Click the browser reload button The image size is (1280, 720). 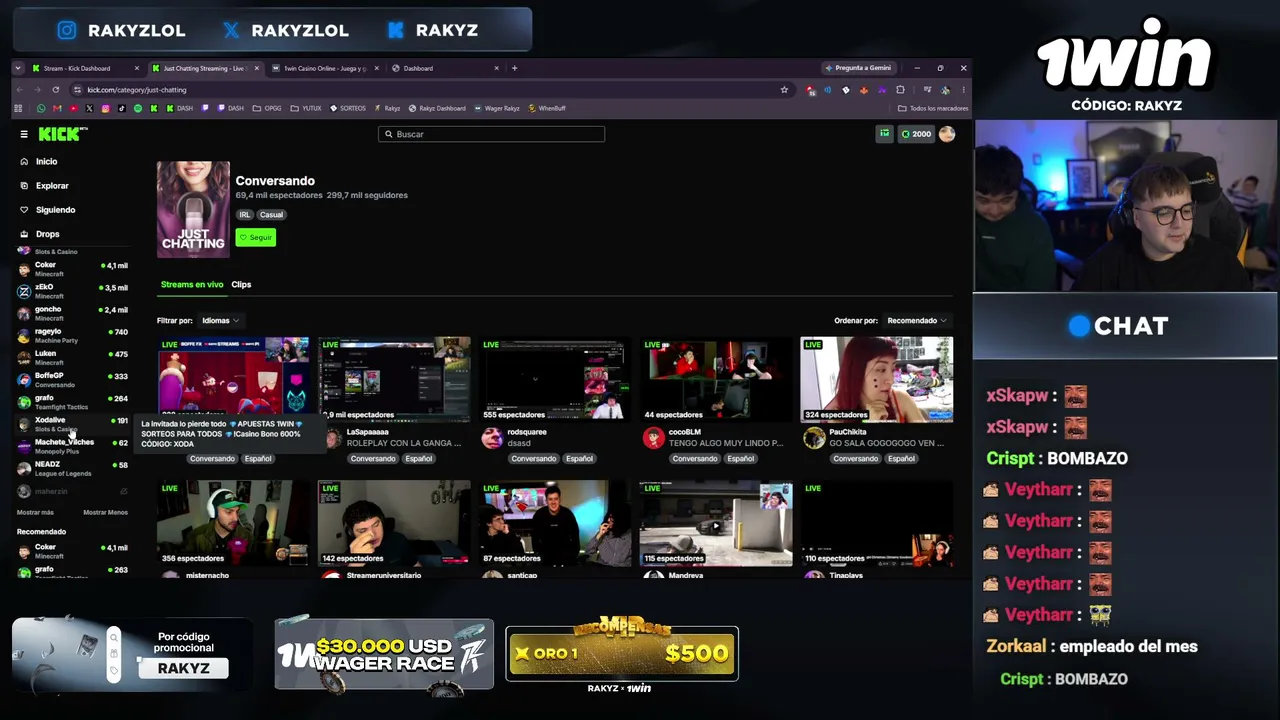[54, 90]
